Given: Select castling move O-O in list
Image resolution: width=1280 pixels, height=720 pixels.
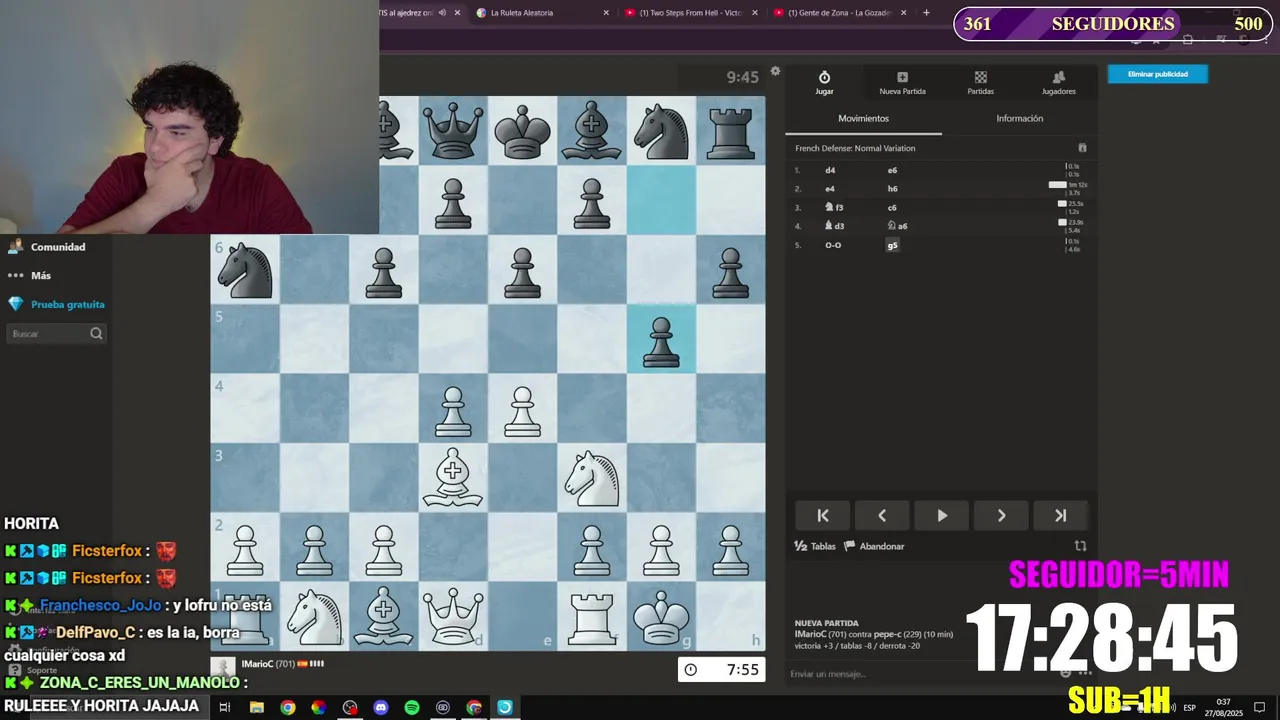Looking at the screenshot, I should [833, 245].
